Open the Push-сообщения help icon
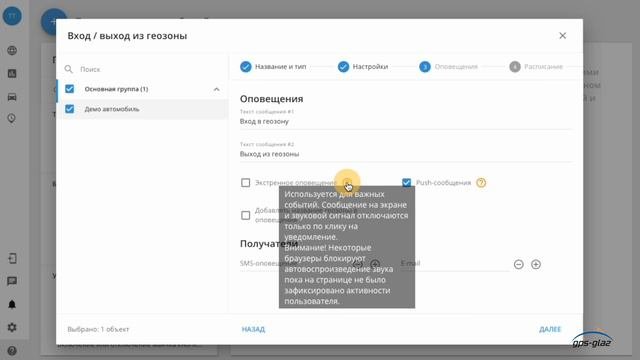The width and height of the screenshot is (640, 360). (481, 182)
